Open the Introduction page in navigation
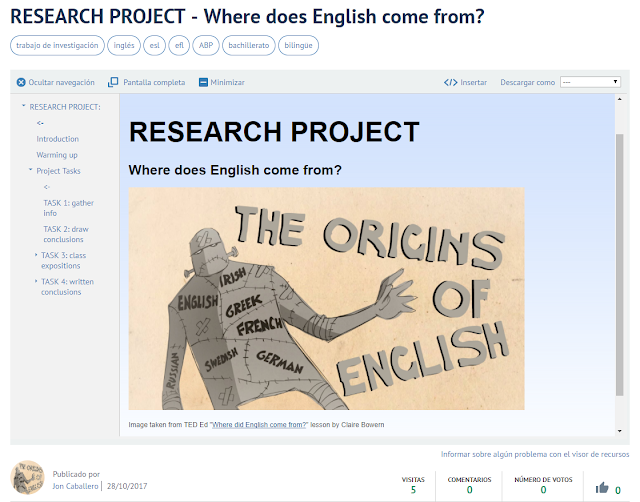 pyautogui.click(x=58, y=139)
